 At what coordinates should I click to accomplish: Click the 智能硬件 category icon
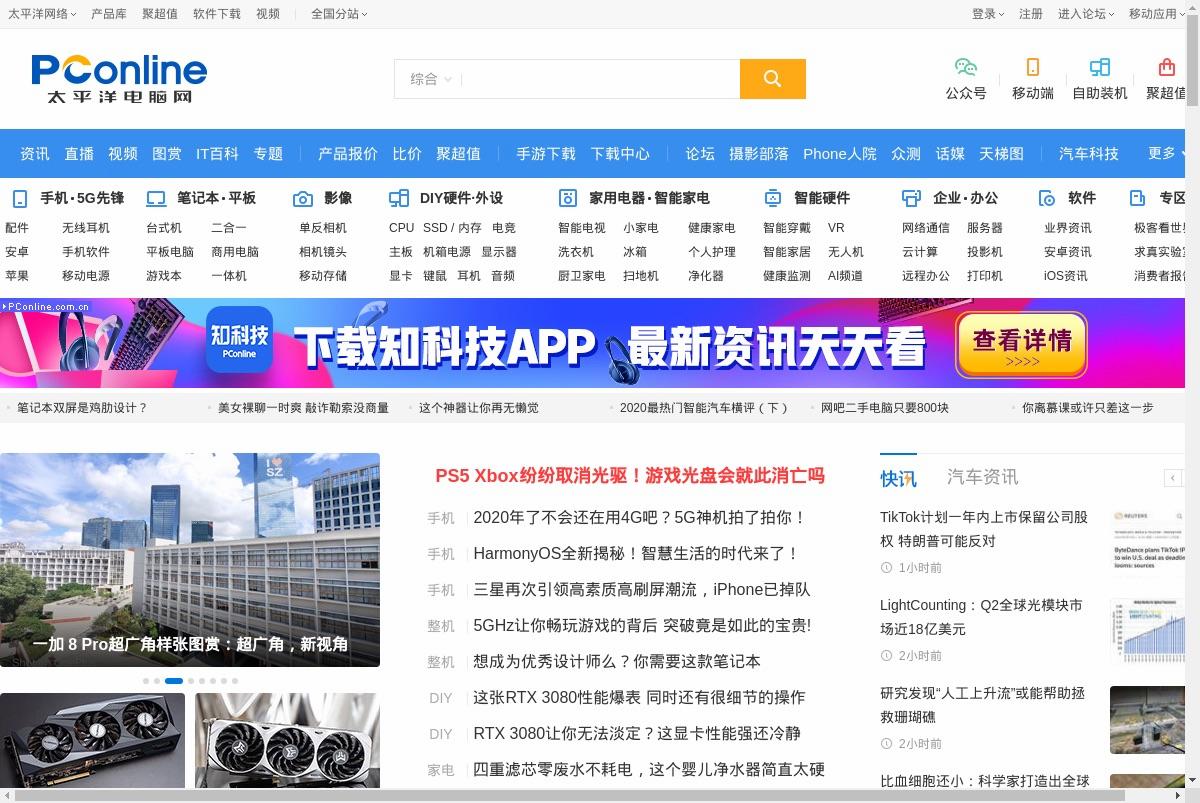773,198
